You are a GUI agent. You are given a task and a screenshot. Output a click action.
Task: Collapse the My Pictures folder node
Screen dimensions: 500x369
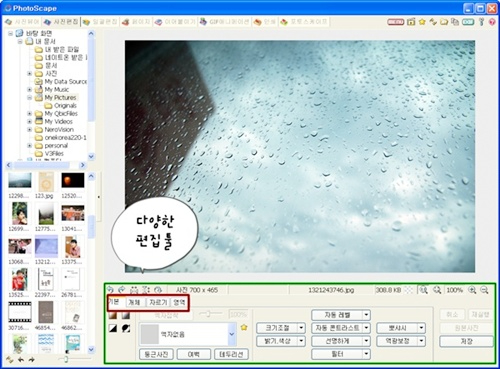point(29,98)
